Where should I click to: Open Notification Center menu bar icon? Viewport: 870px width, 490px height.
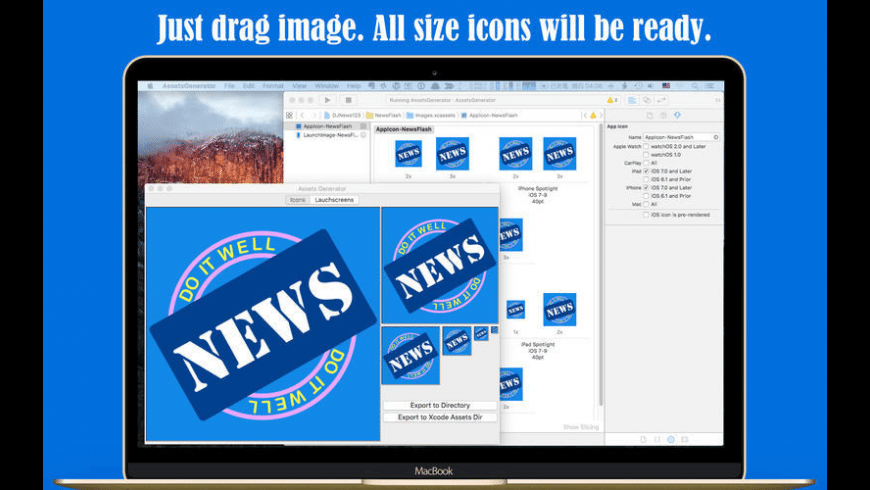click(710, 86)
